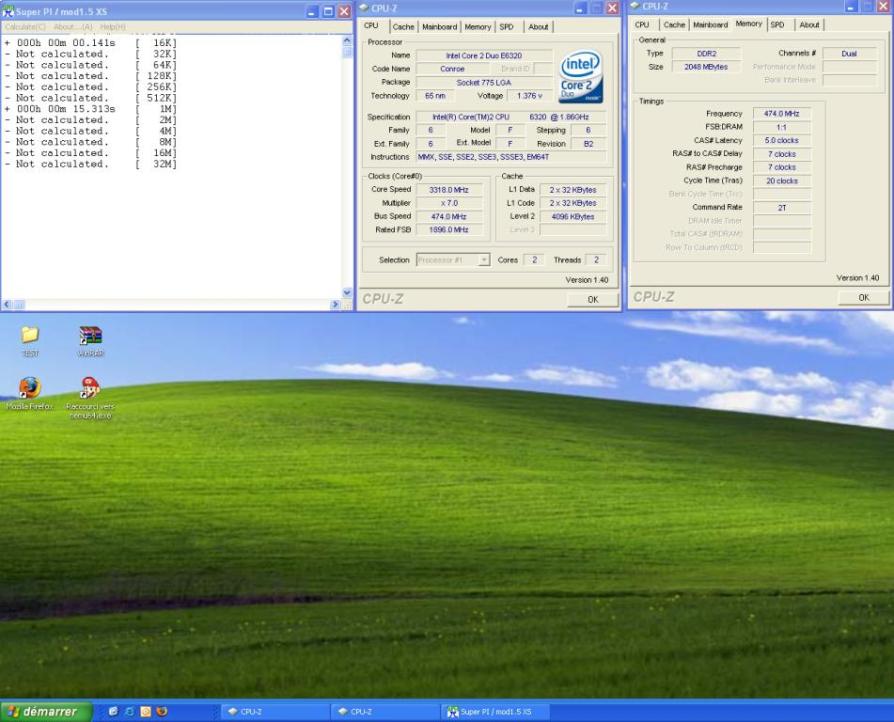Click the memory Type value 'DDR2'
The image size is (894, 722).
pyautogui.click(x=706, y=54)
